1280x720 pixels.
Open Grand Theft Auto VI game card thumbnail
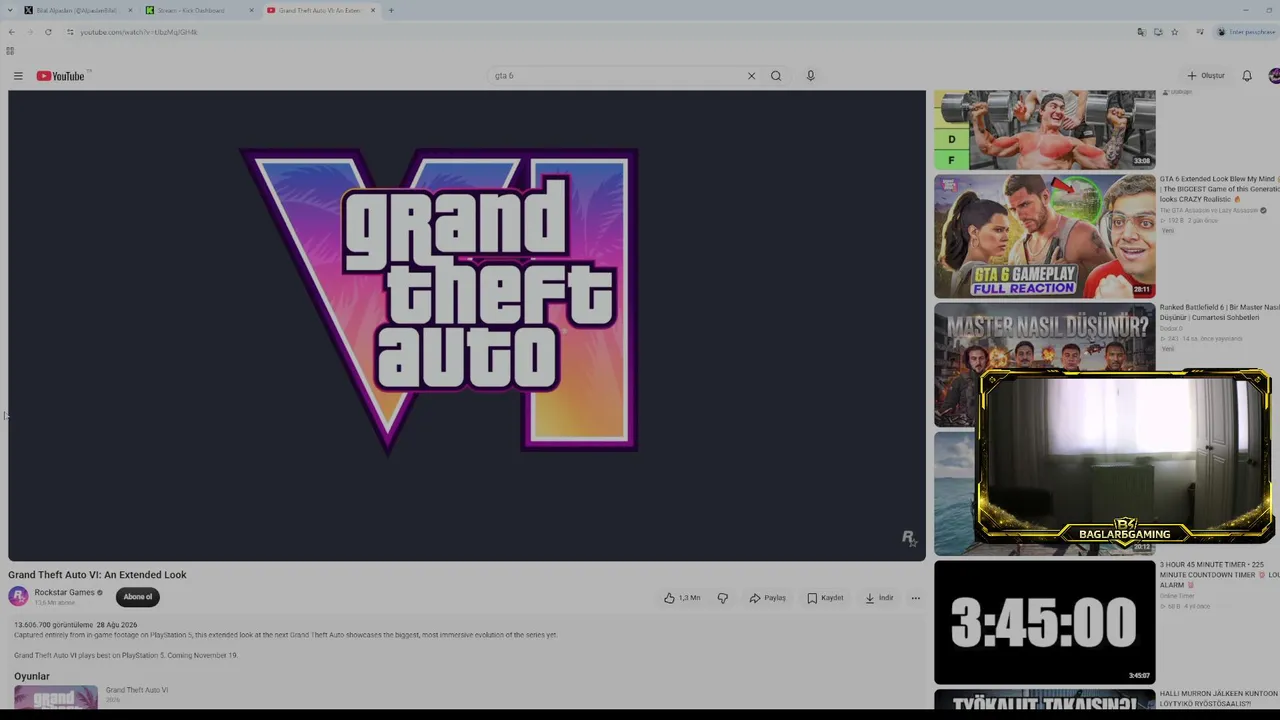56,696
